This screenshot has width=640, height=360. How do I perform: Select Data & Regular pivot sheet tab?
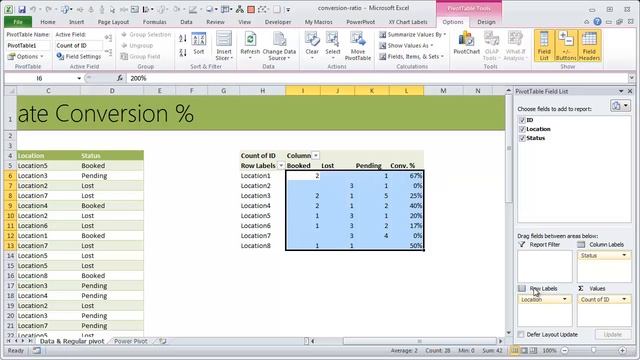pyautogui.click(x=72, y=341)
